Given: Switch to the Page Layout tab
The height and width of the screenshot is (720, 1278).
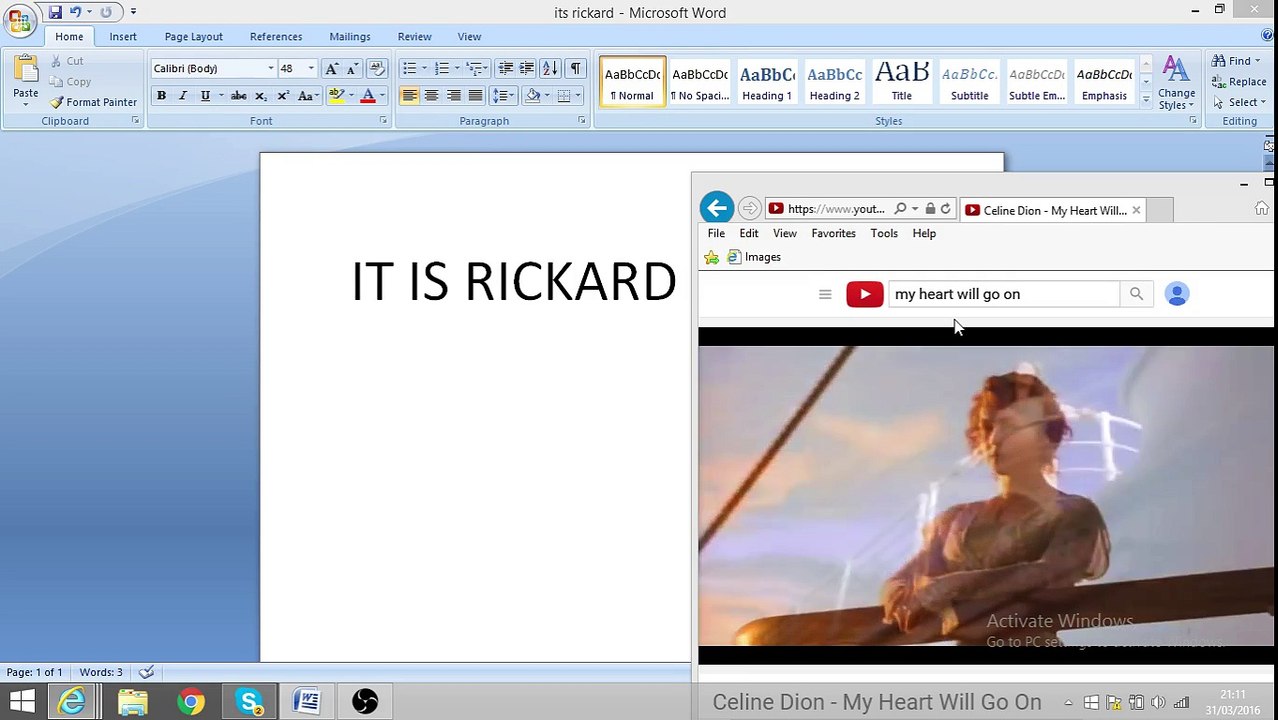Looking at the screenshot, I should click(x=194, y=36).
